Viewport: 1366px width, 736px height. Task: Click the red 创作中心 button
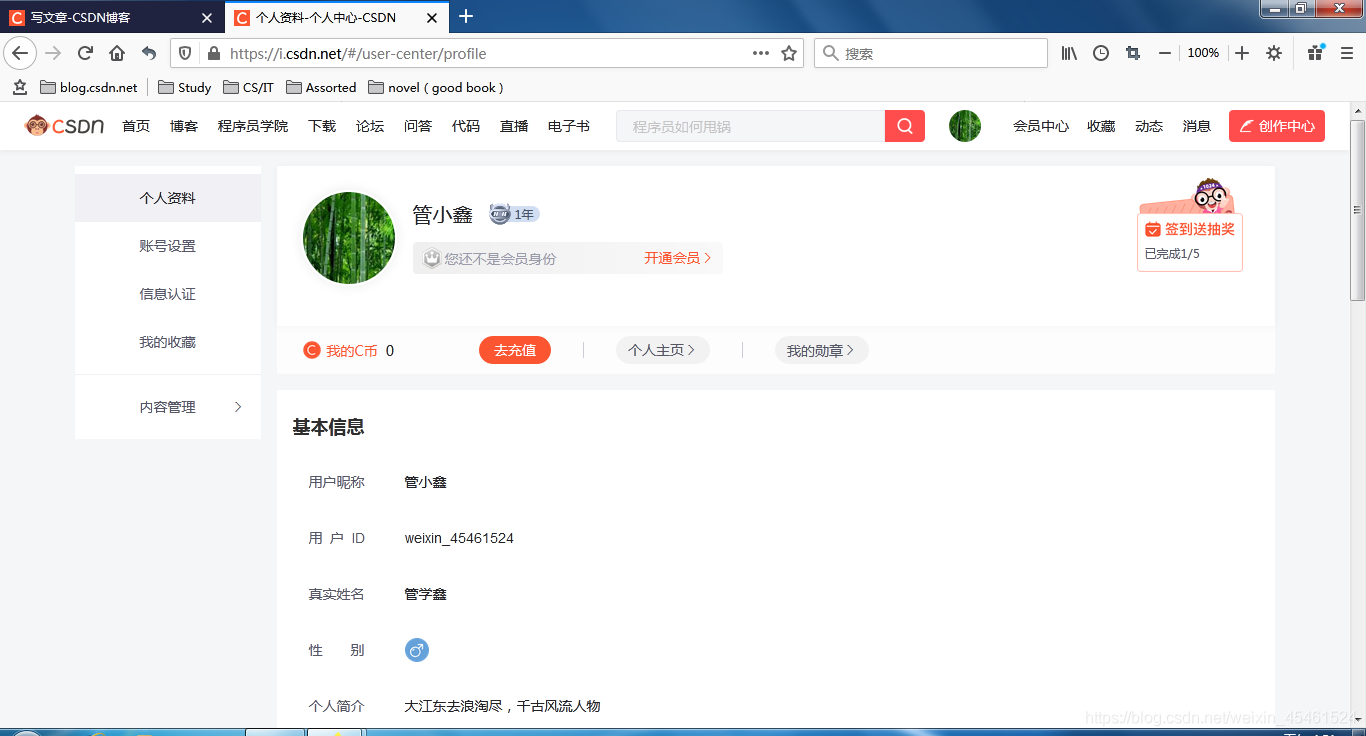point(1277,126)
